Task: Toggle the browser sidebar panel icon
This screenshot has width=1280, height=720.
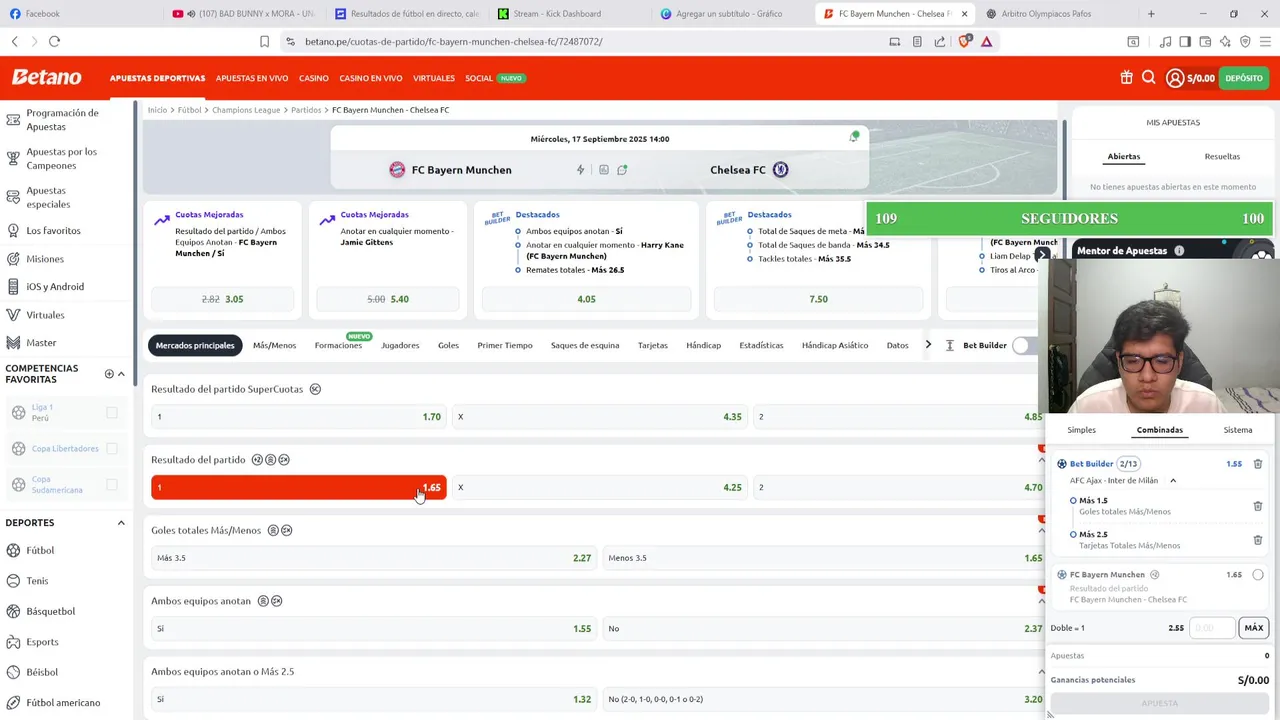Action: point(1185,41)
